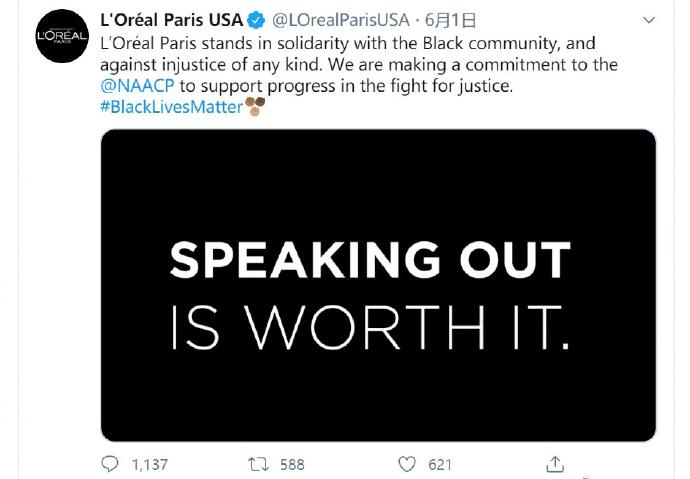Image resolution: width=690 pixels, height=479 pixels.
Task: Click the blue verified badge
Action: [x=257, y=19]
